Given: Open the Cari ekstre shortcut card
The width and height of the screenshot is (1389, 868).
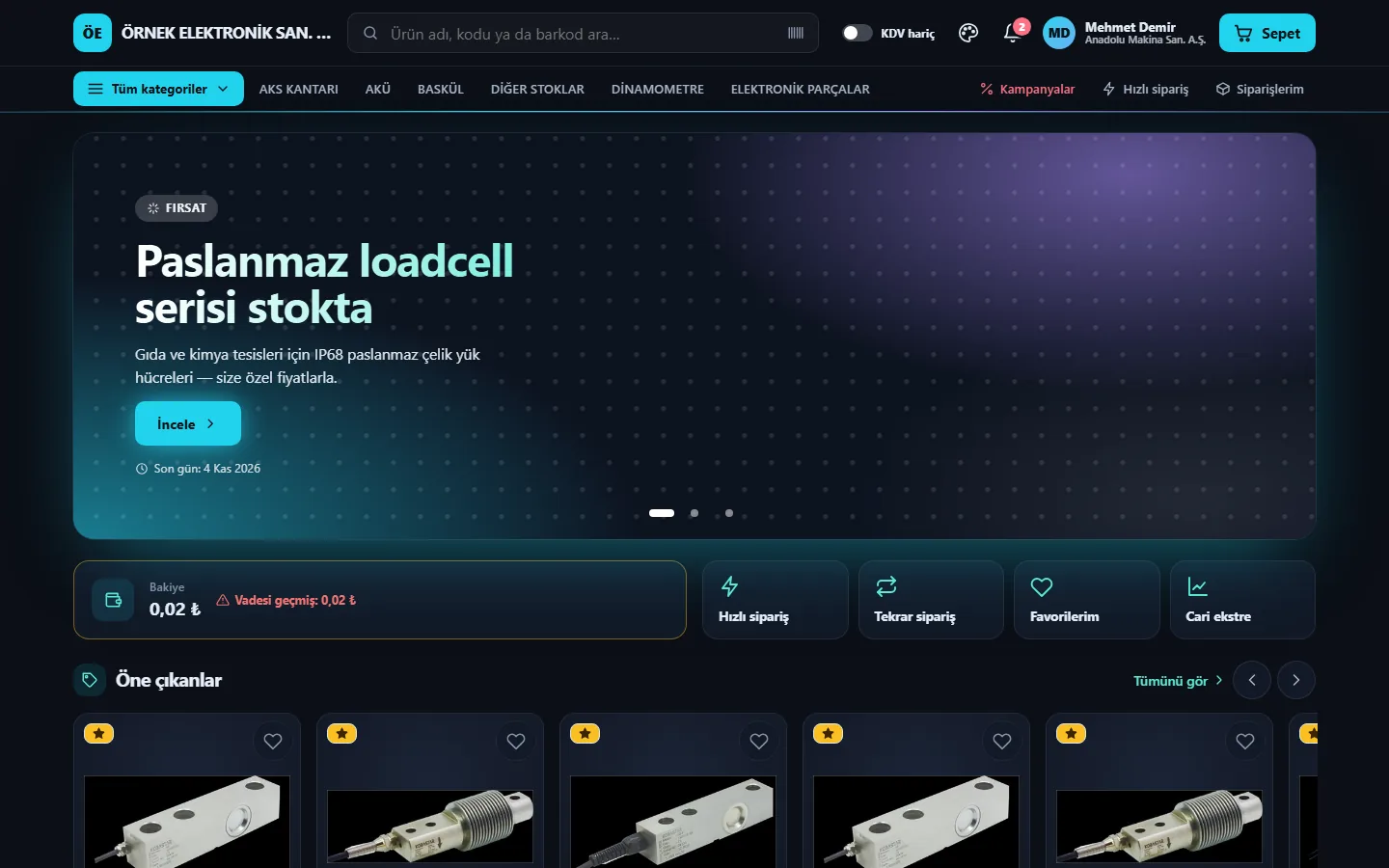Looking at the screenshot, I should pyautogui.click(x=1242, y=600).
